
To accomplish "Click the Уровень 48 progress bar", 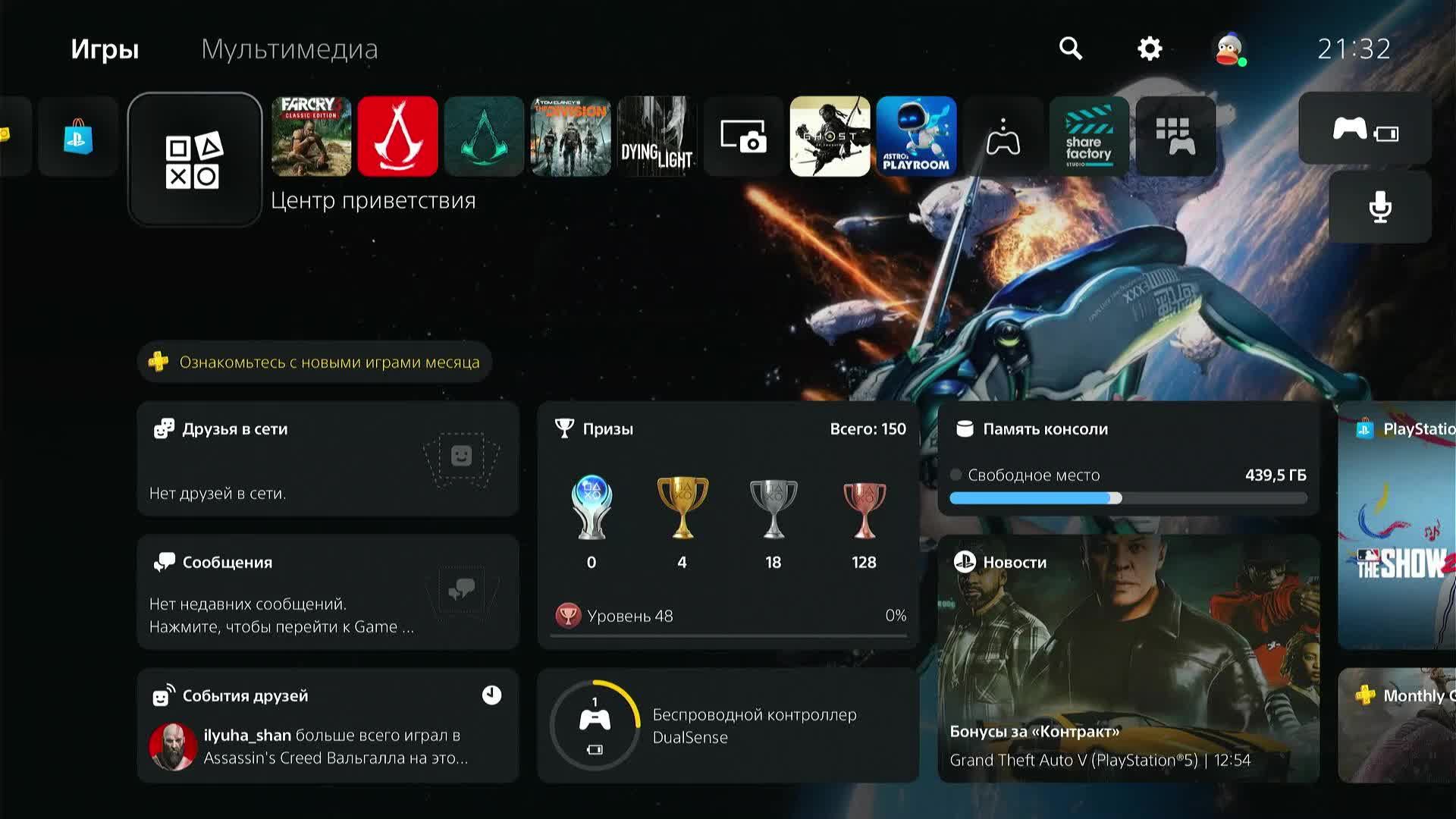I will point(728,635).
